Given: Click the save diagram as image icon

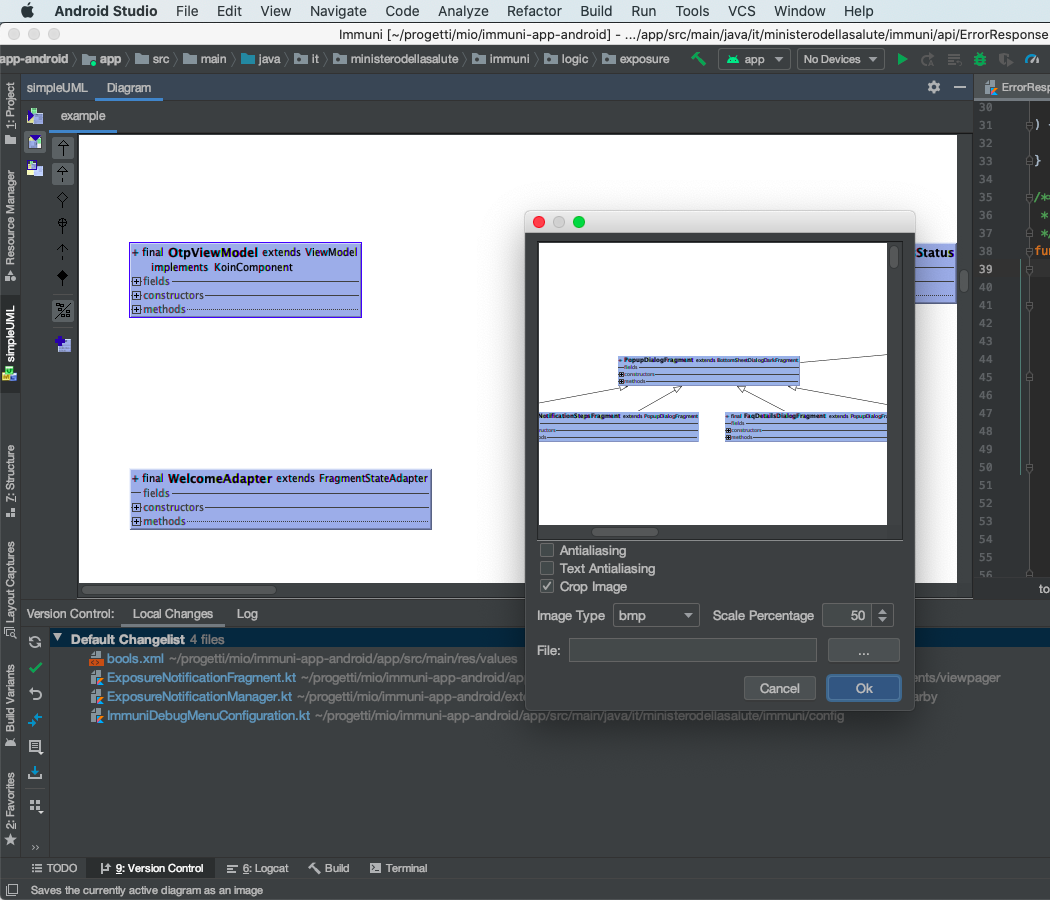Looking at the screenshot, I should [x=35, y=142].
